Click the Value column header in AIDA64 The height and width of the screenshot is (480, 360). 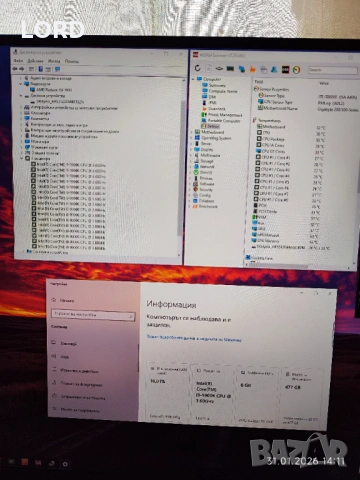pyautogui.click(x=324, y=83)
